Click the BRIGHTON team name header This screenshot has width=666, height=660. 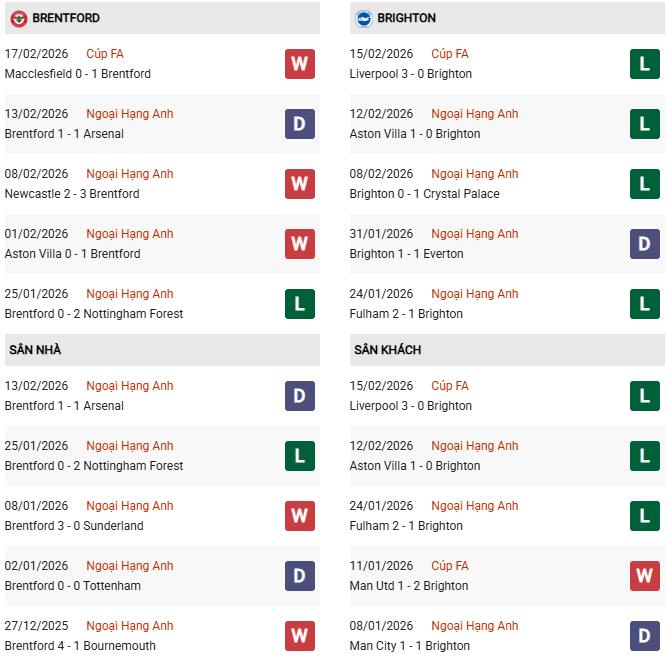coord(407,18)
